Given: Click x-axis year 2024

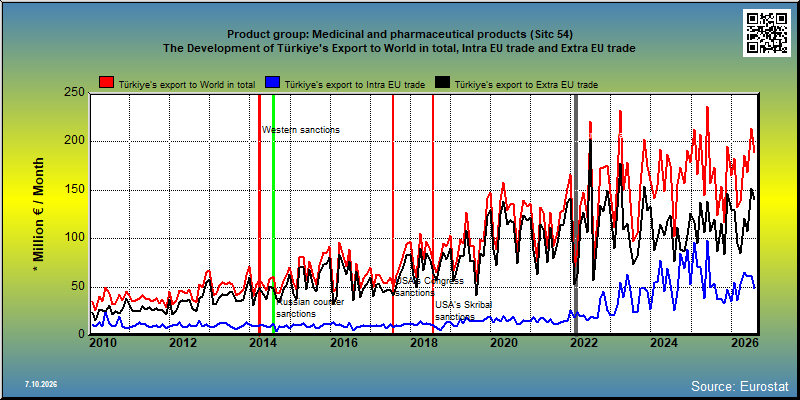Looking at the screenshot, I should pos(662,343).
